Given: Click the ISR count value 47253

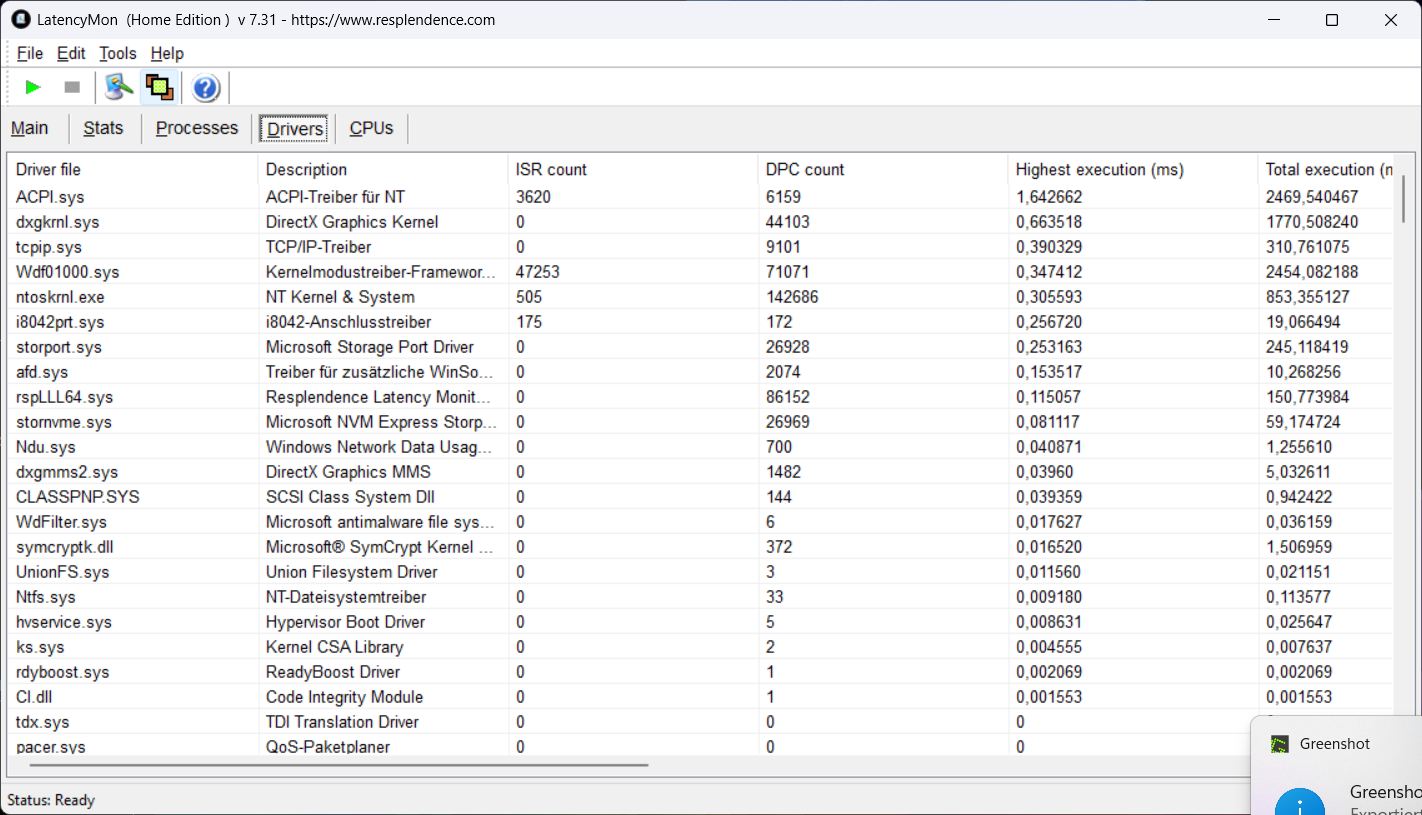Looking at the screenshot, I should click(x=537, y=272).
